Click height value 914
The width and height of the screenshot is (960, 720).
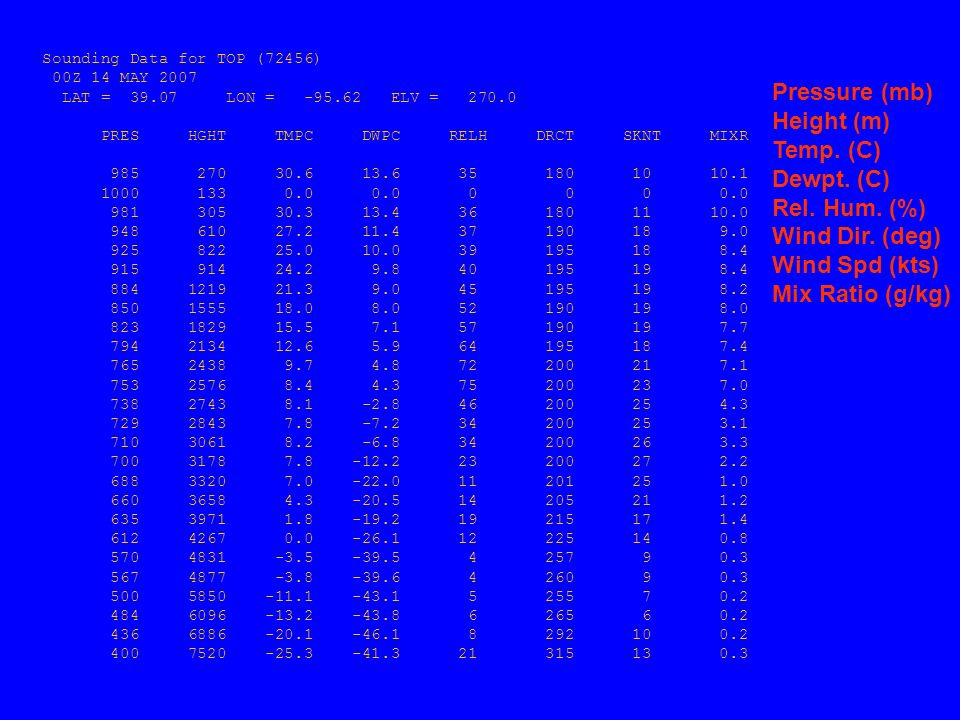[212, 269]
